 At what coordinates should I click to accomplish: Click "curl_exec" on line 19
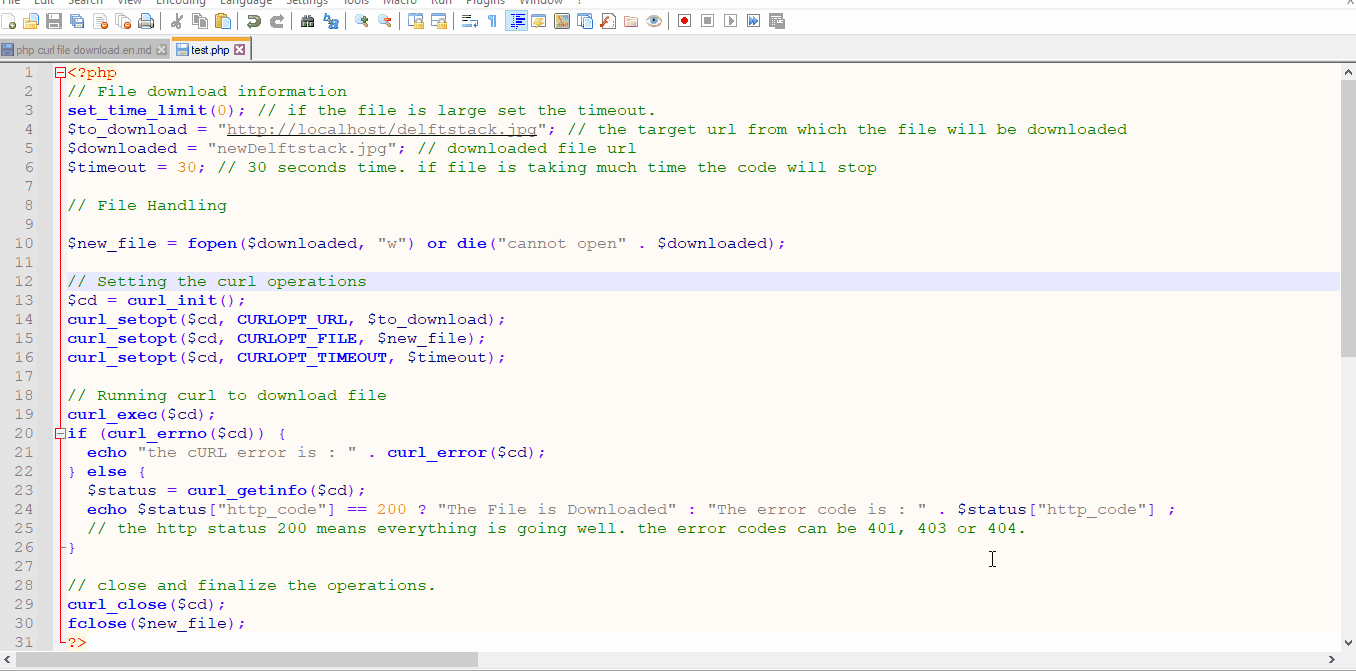point(112,414)
